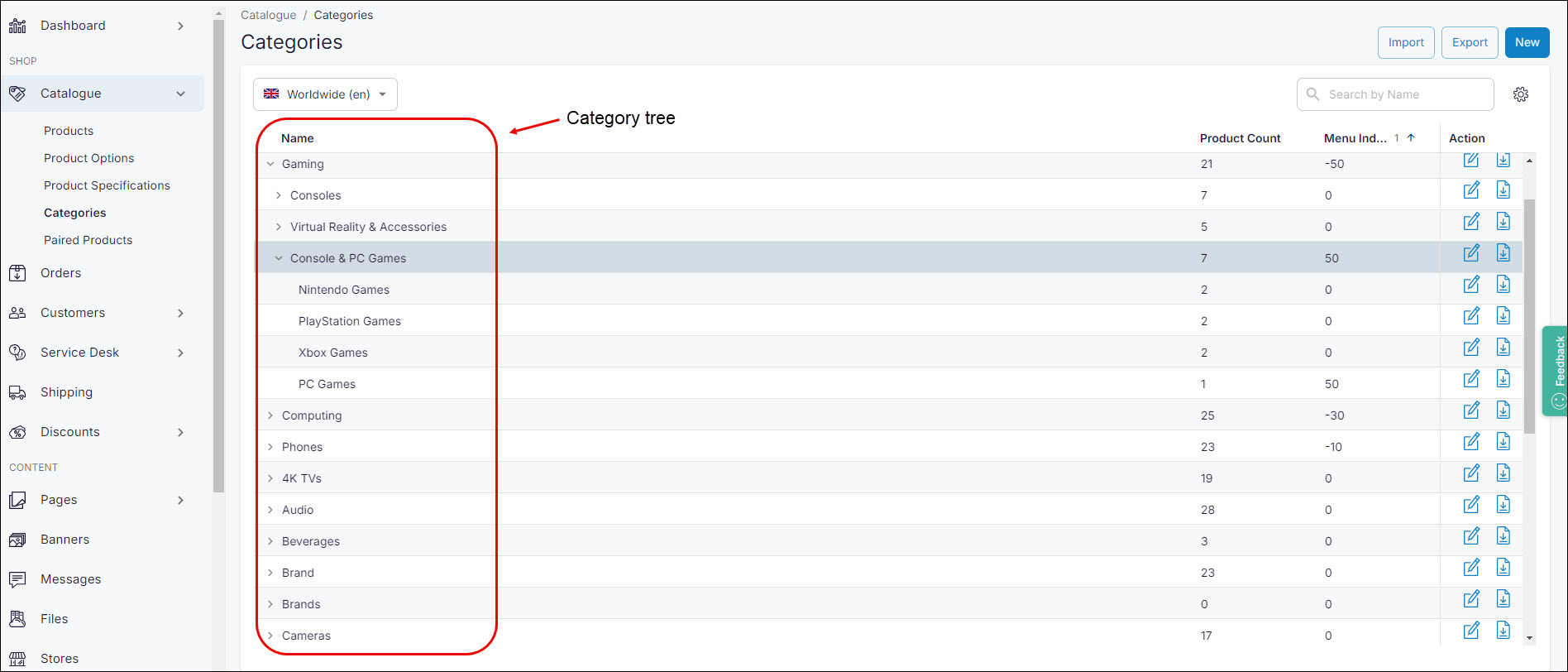This screenshot has width=1568, height=672.
Task: Click the download icon next to Computing row
Action: tap(1503, 410)
